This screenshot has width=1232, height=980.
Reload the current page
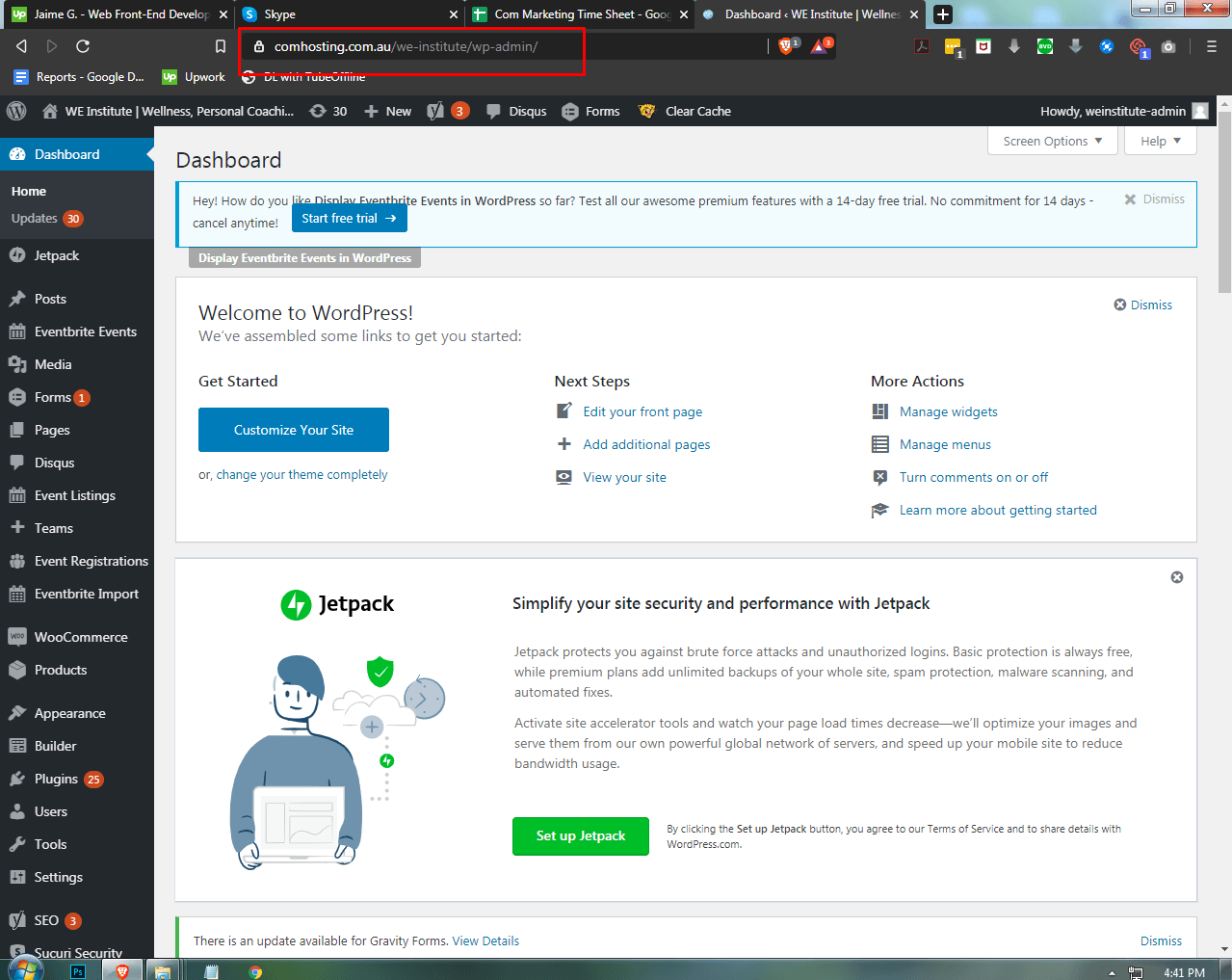click(x=83, y=46)
